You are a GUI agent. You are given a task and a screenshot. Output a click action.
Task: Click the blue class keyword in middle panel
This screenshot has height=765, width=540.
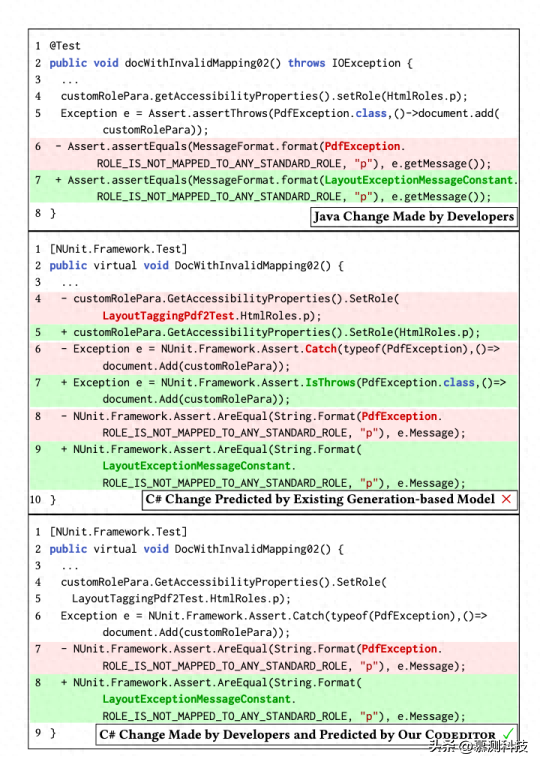point(459,382)
